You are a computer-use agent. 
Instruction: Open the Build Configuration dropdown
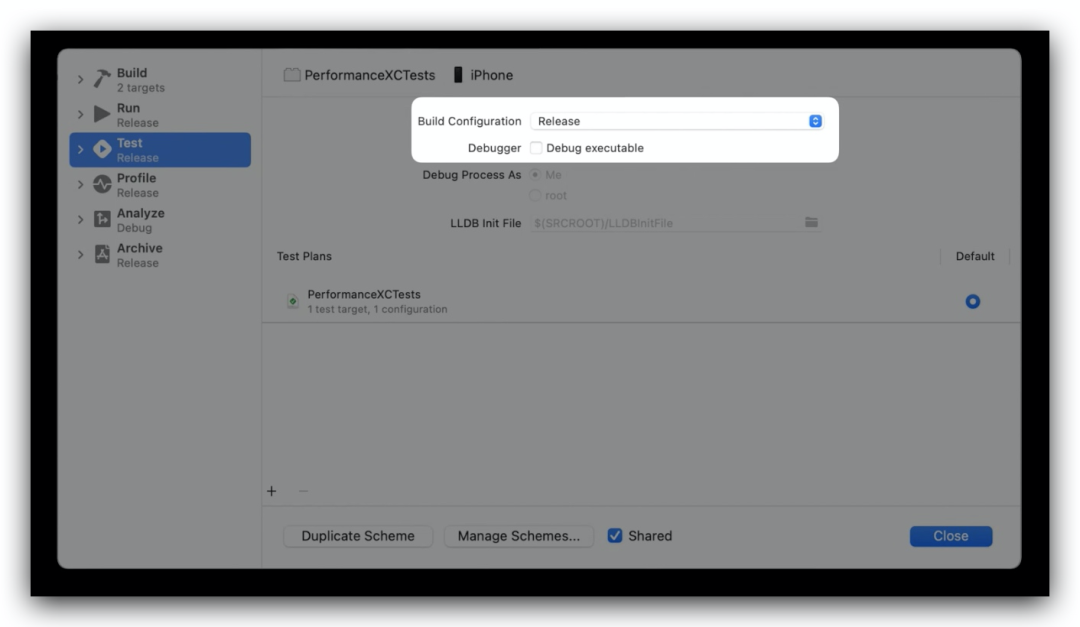click(676, 121)
